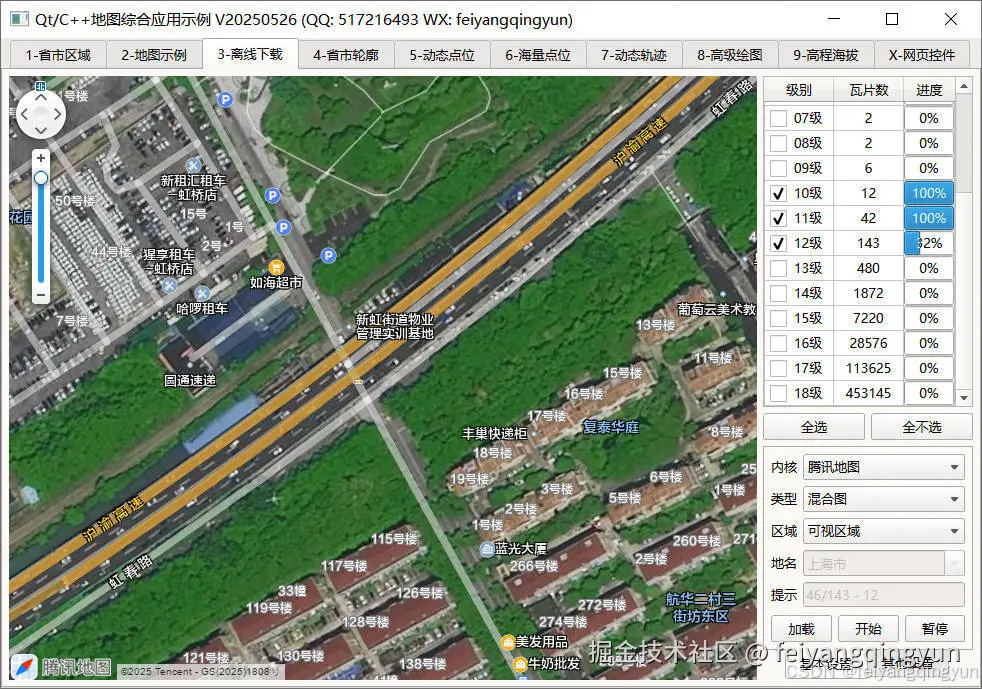The image size is (982, 689).
Task: Click the 蓝光大厦 building marker icon
Action: [x=487, y=549]
